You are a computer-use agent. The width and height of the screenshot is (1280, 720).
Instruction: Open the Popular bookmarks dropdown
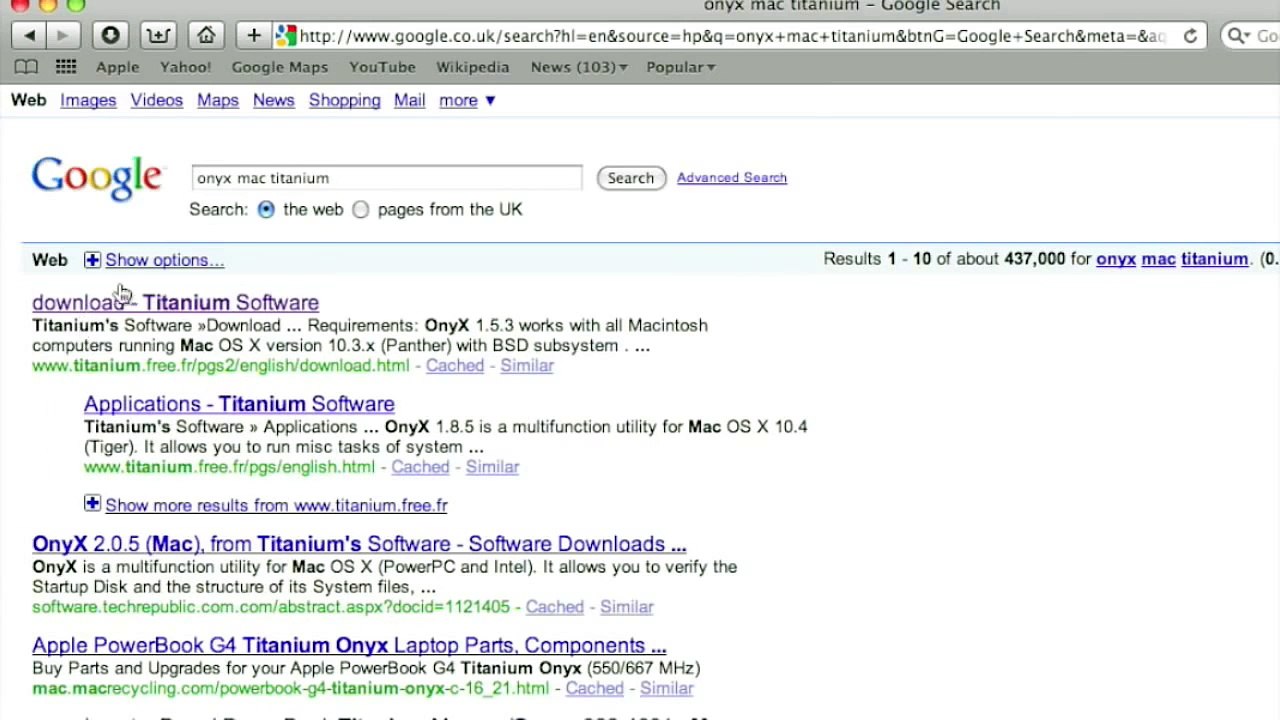click(681, 67)
